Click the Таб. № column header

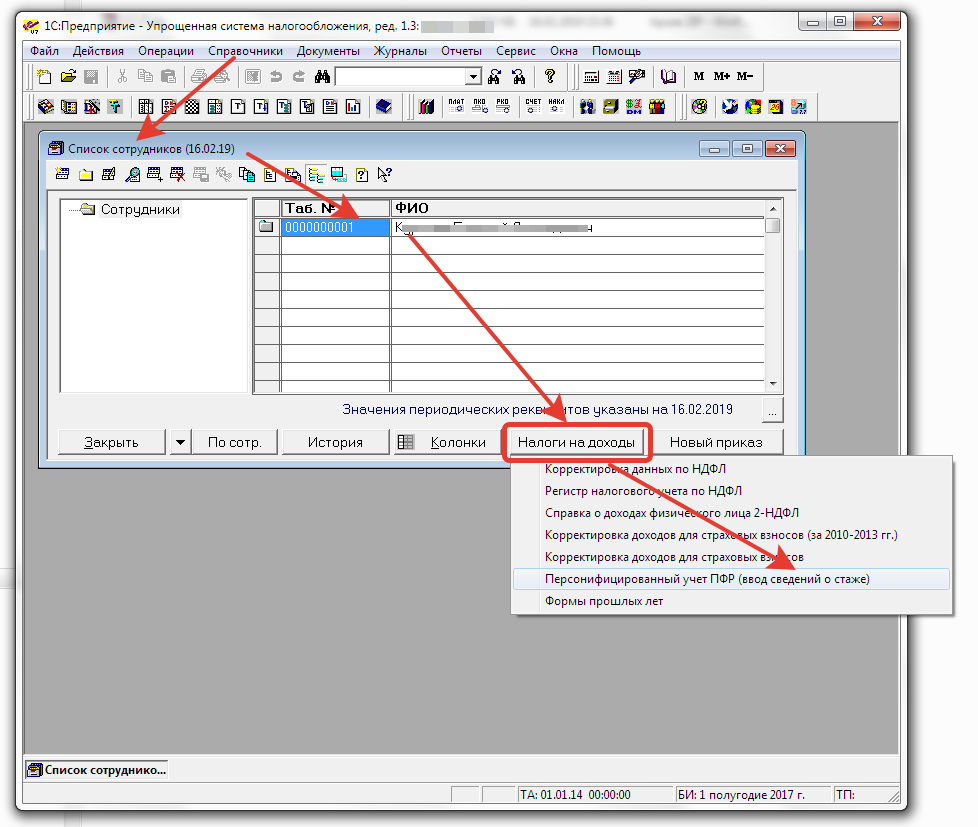point(336,208)
